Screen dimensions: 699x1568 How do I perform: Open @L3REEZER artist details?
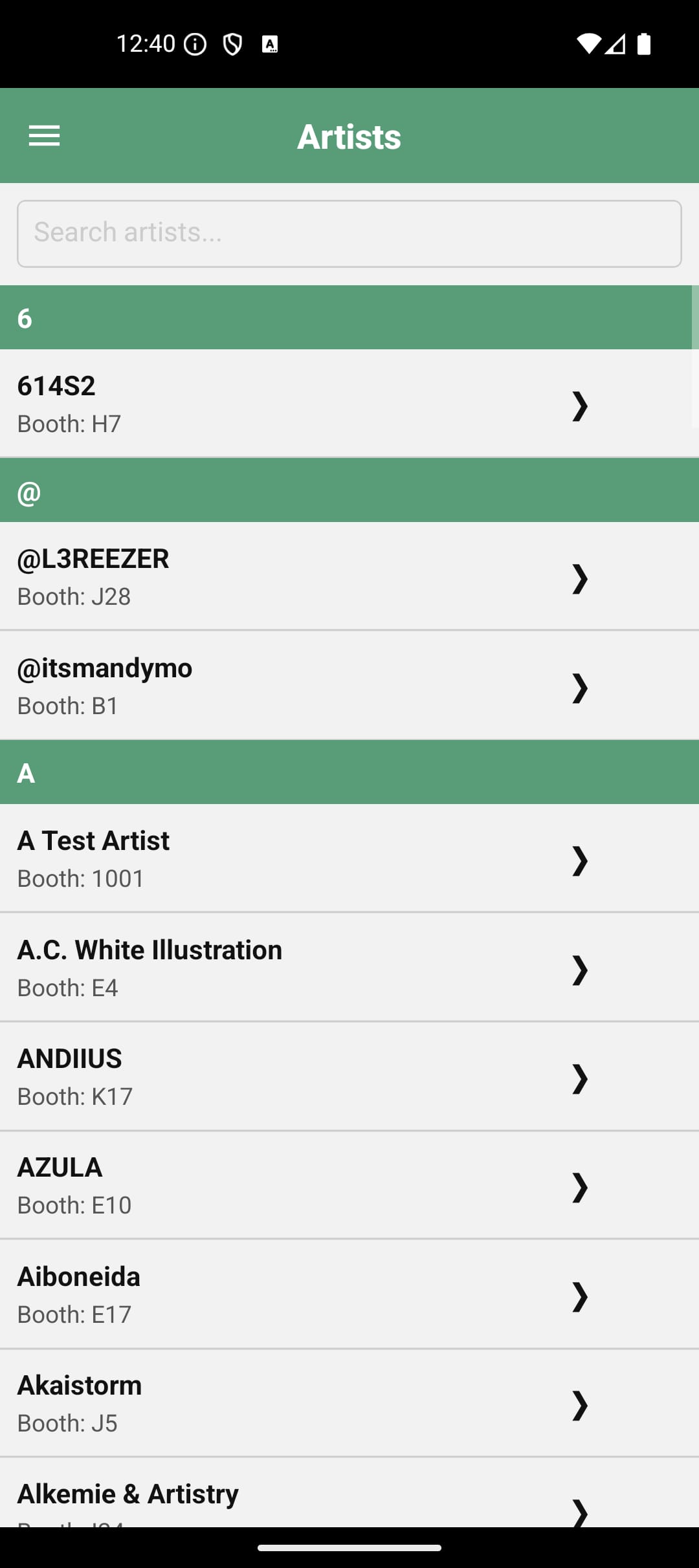[x=259, y=576]
